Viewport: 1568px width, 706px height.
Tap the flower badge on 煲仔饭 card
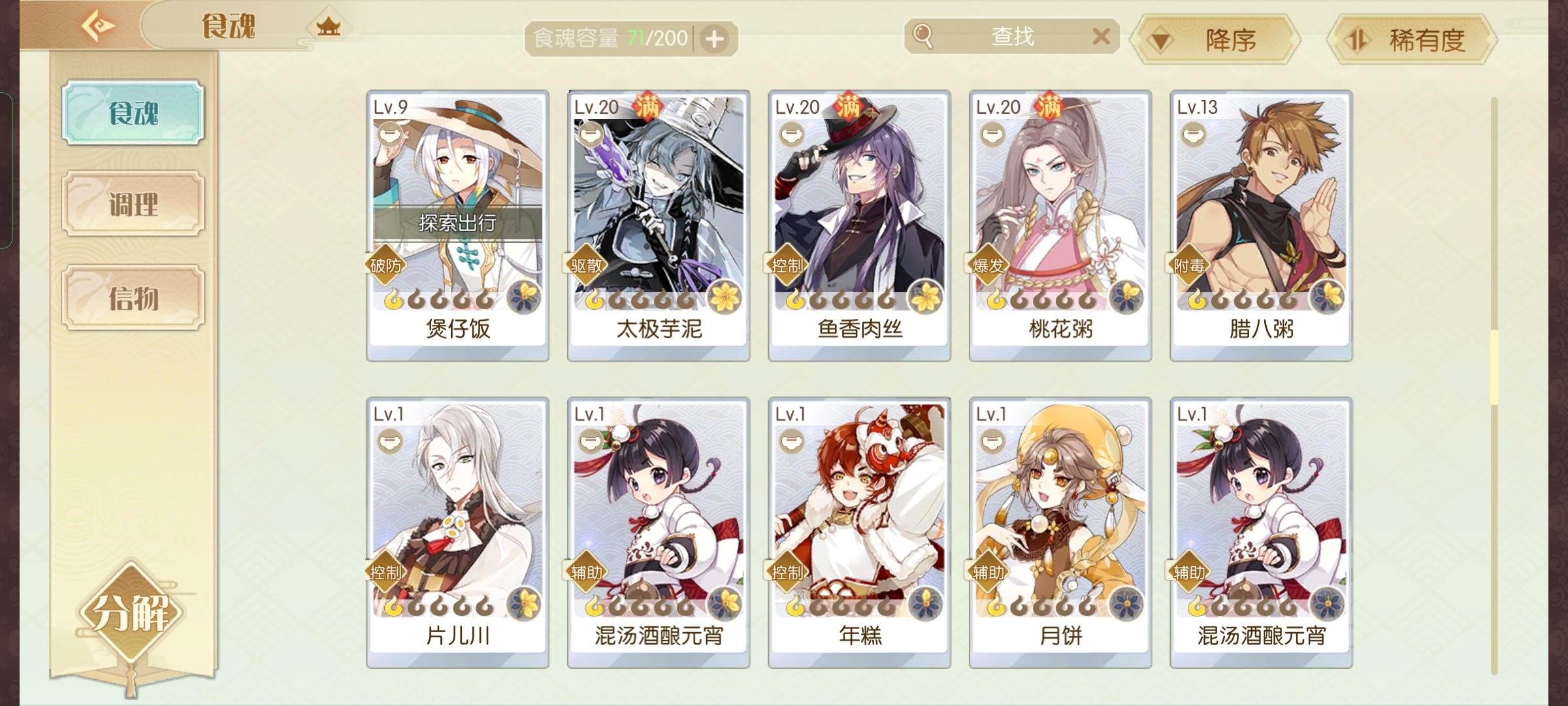click(x=524, y=297)
